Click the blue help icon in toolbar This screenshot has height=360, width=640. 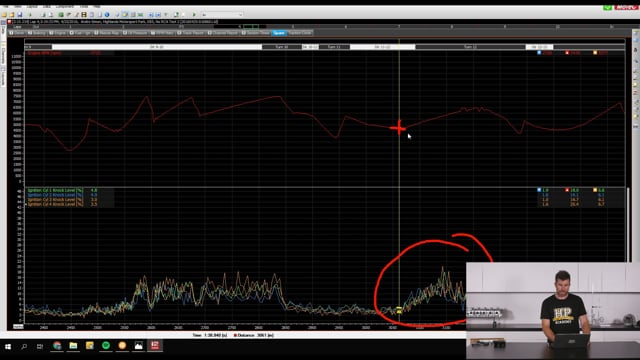click(107, 15)
